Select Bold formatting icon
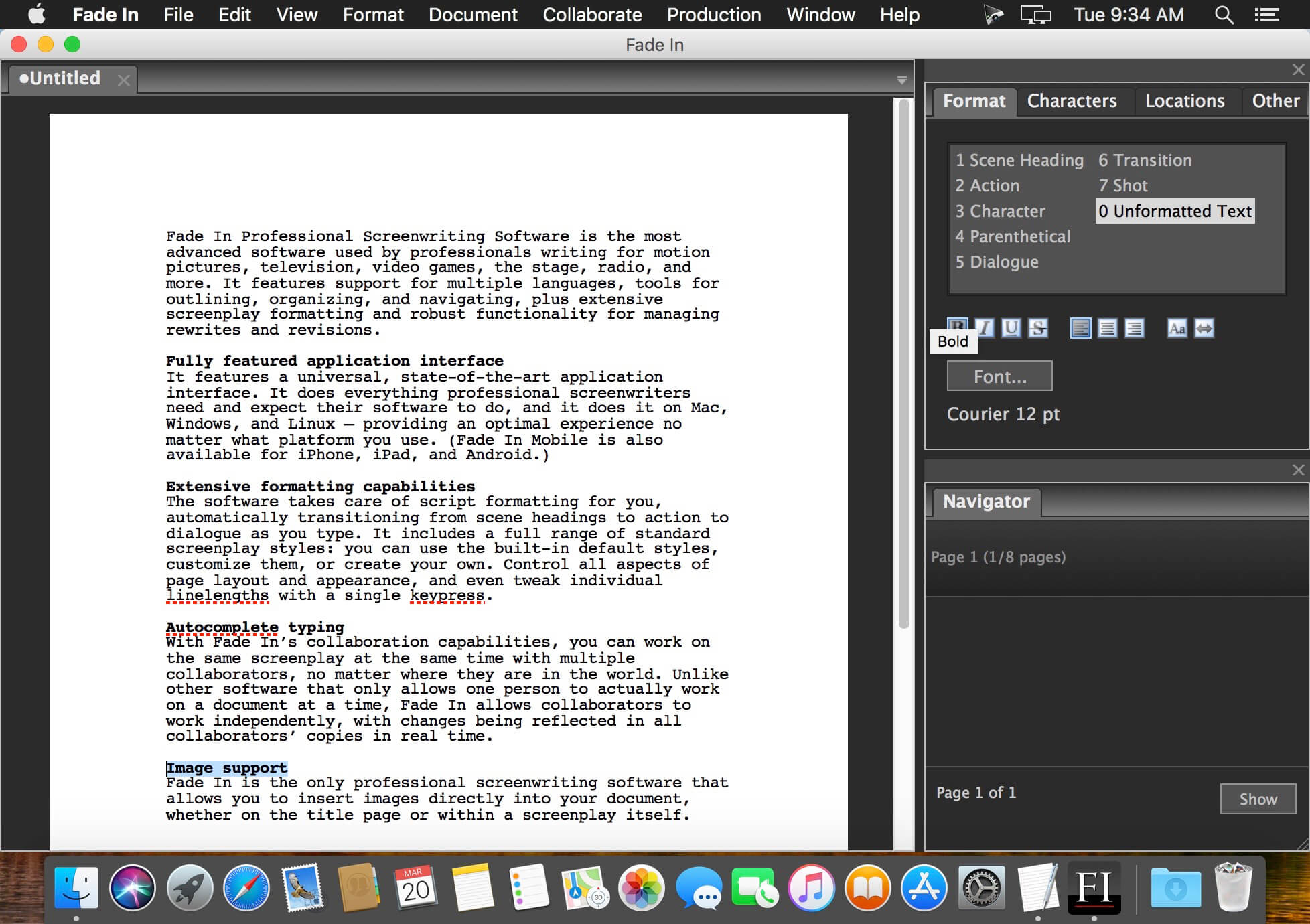This screenshot has height=924, width=1310. click(x=955, y=326)
